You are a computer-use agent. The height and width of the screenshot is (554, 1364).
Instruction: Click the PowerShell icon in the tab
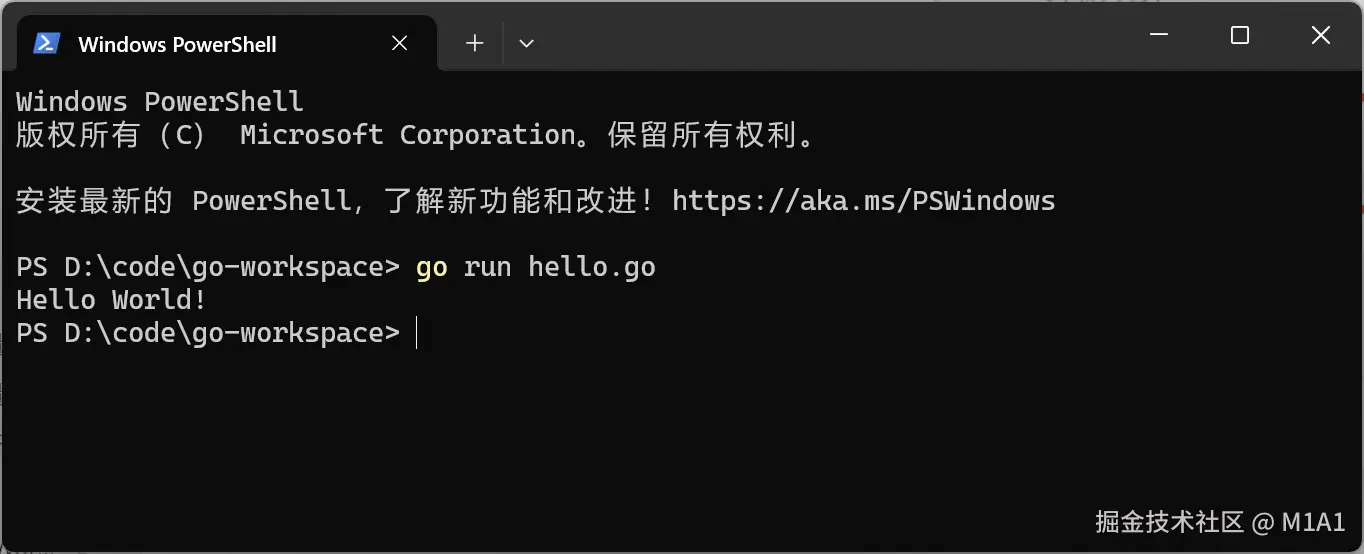coord(45,44)
